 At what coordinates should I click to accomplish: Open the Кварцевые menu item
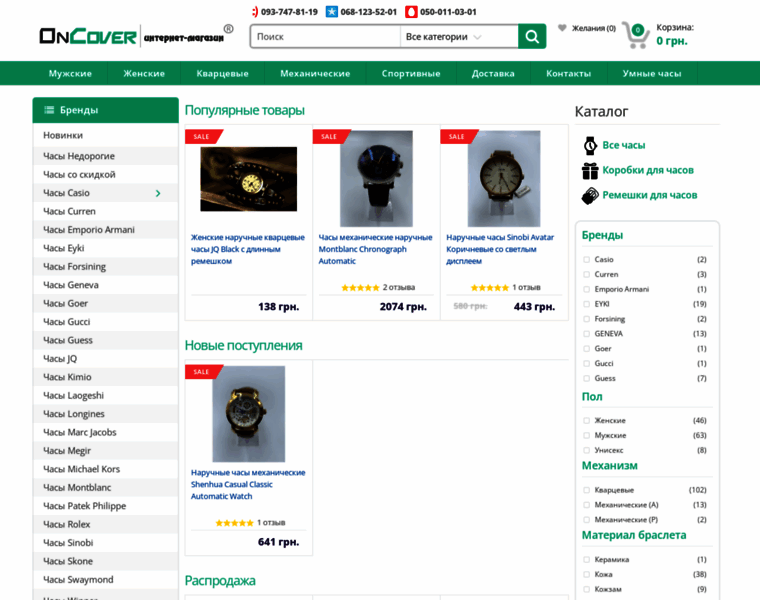click(222, 74)
